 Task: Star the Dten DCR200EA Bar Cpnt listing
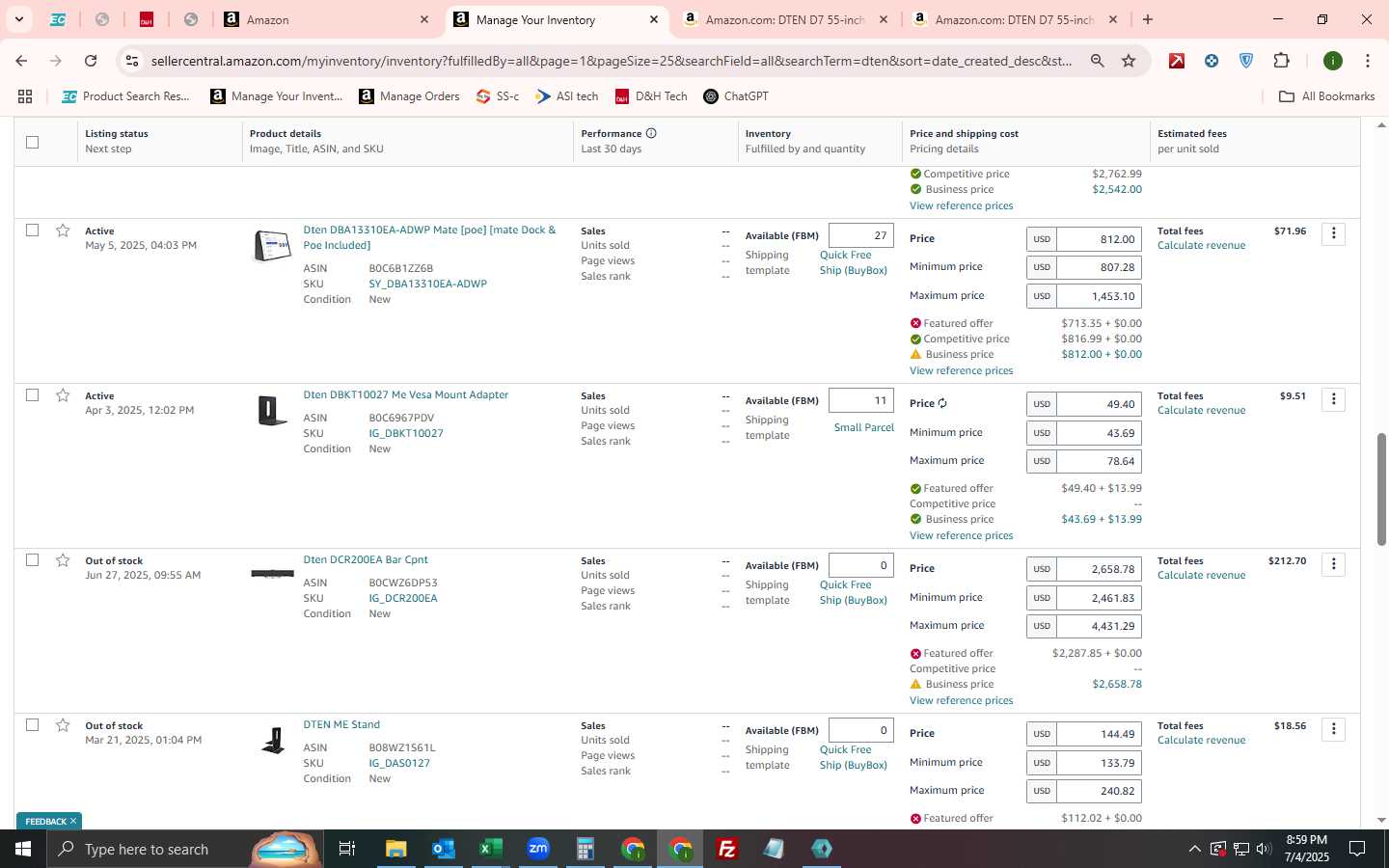(63, 560)
